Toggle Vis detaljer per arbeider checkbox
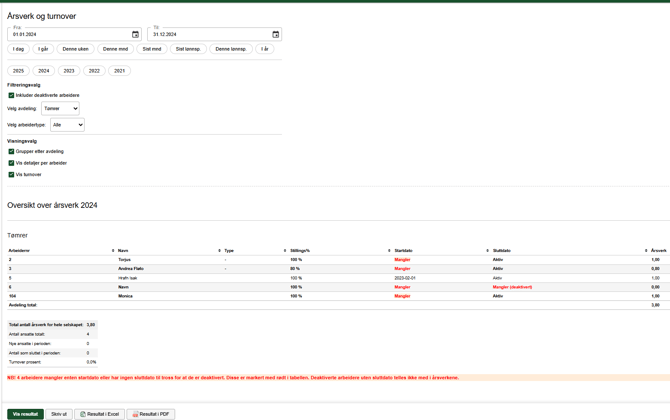The width and height of the screenshot is (670, 420). (x=11, y=163)
